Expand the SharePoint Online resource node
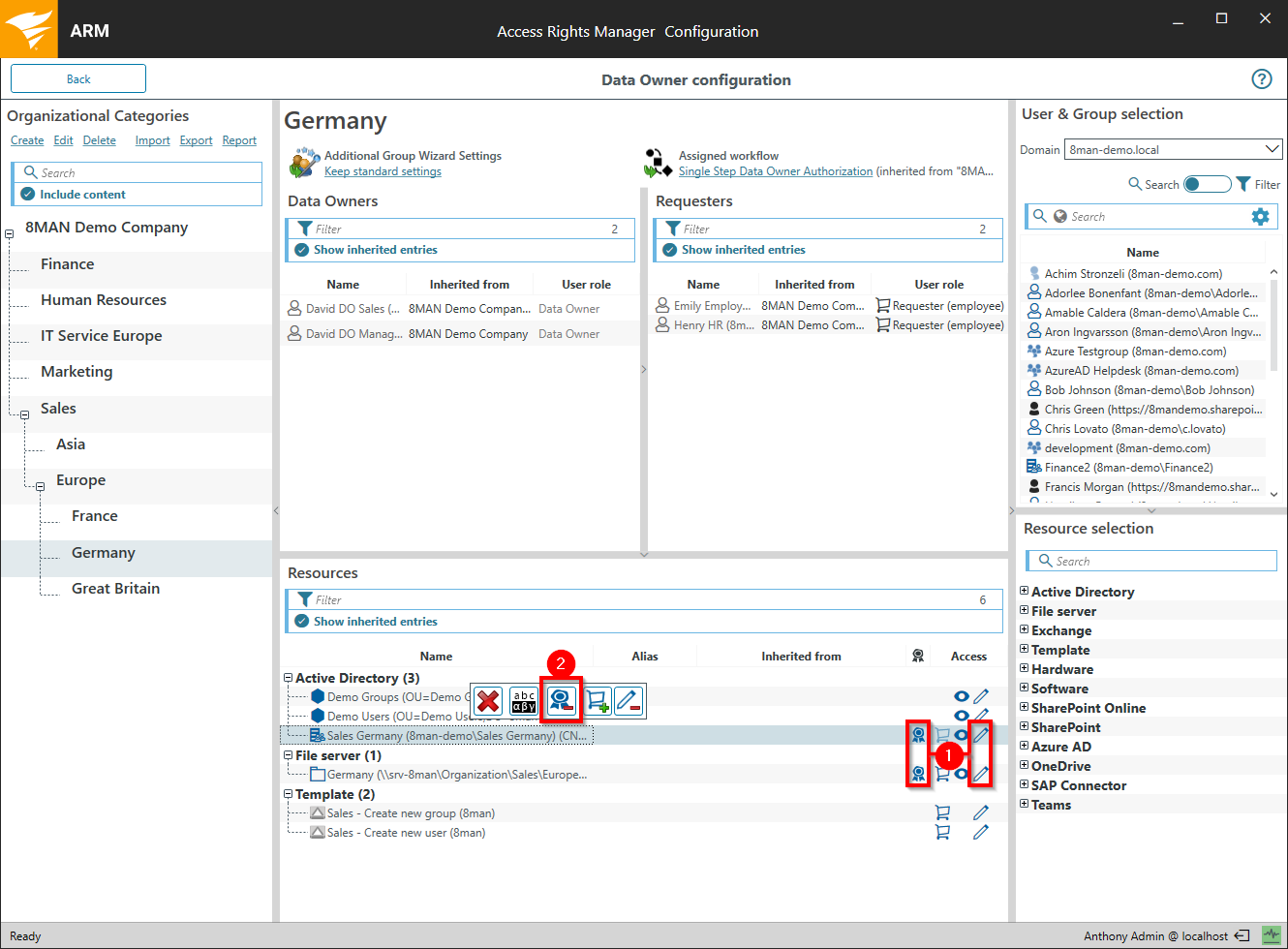1288x949 pixels. (1025, 708)
